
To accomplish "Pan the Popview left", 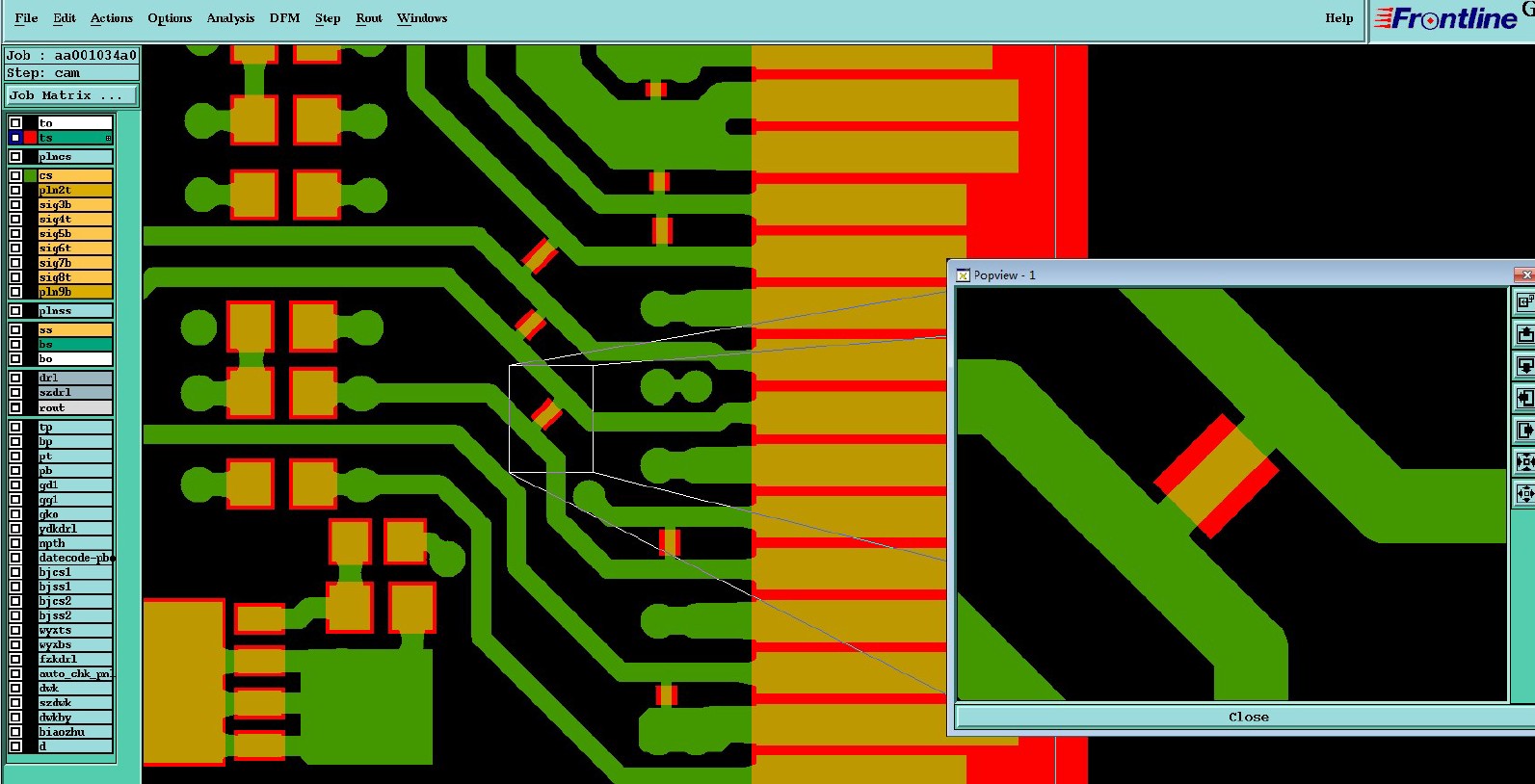I will click(x=1525, y=398).
